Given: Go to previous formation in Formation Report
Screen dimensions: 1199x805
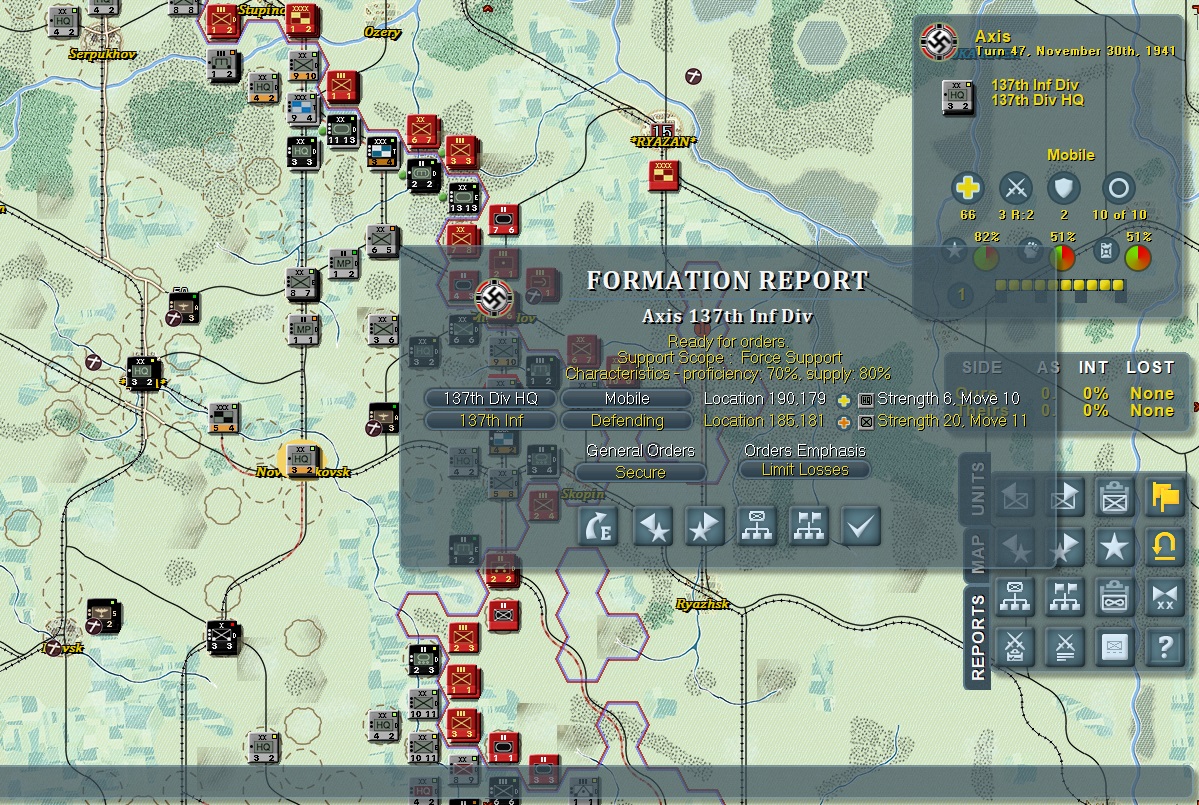Looking at the screenshot, I should tap(654, 527).
